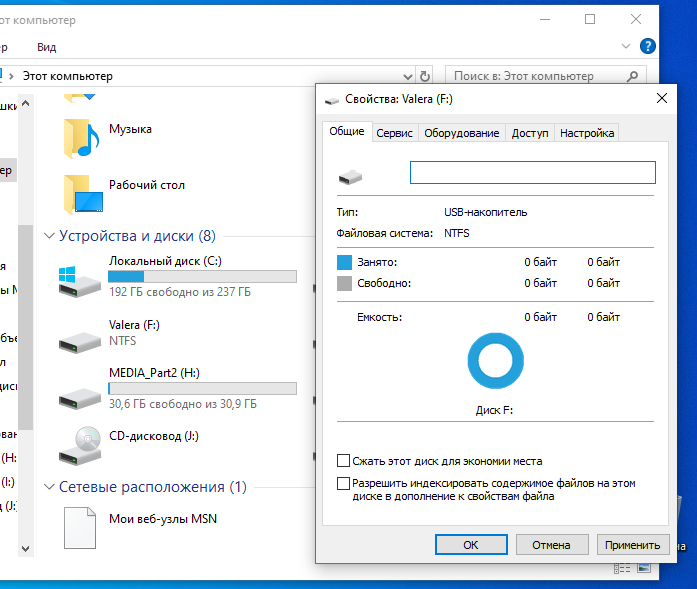Open the Desktop folder icon (Рабочий стол)
This screenshot has height=589, width=697.
84,194
